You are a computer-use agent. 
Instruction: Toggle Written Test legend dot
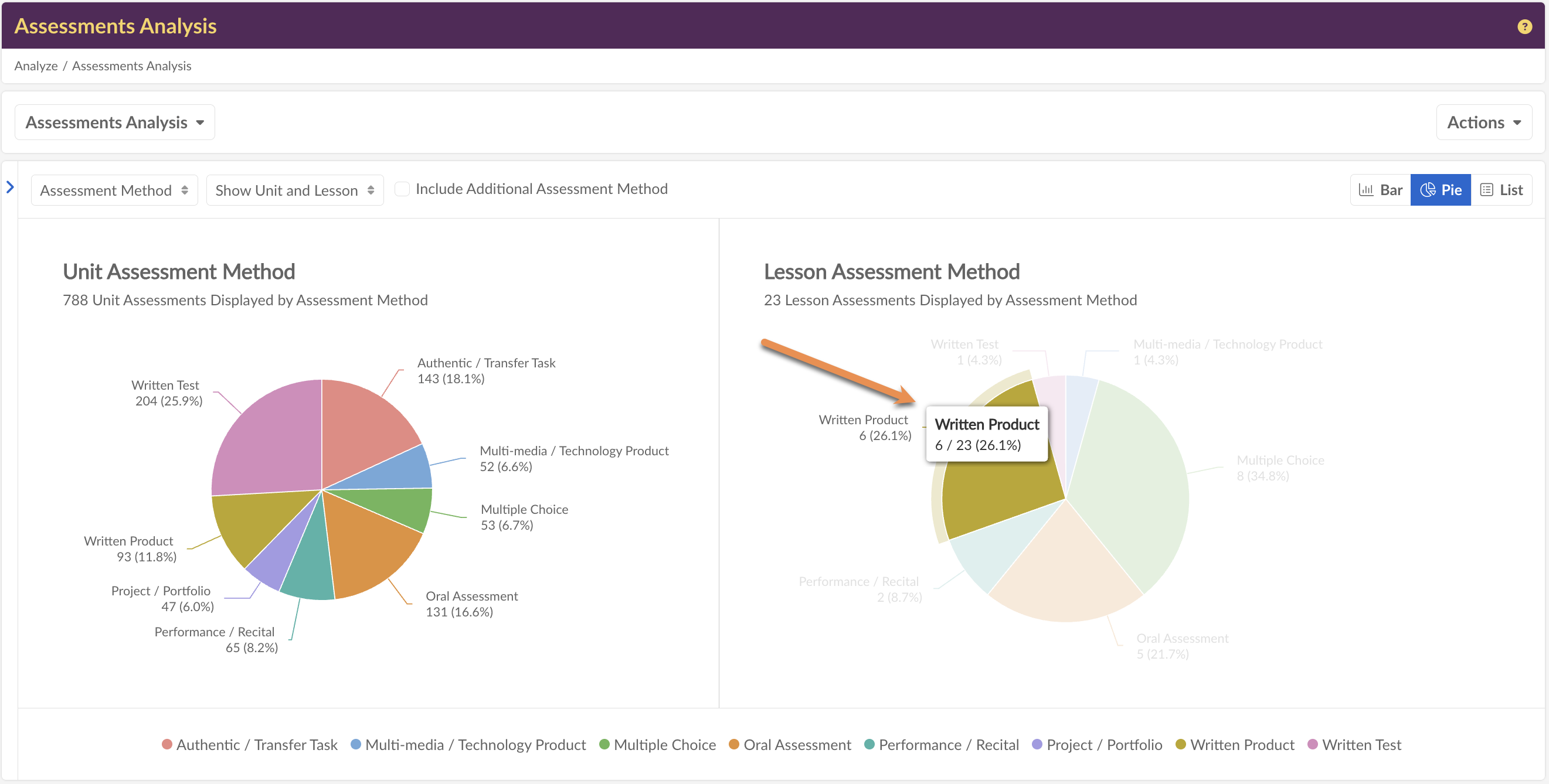(1313, 744)
